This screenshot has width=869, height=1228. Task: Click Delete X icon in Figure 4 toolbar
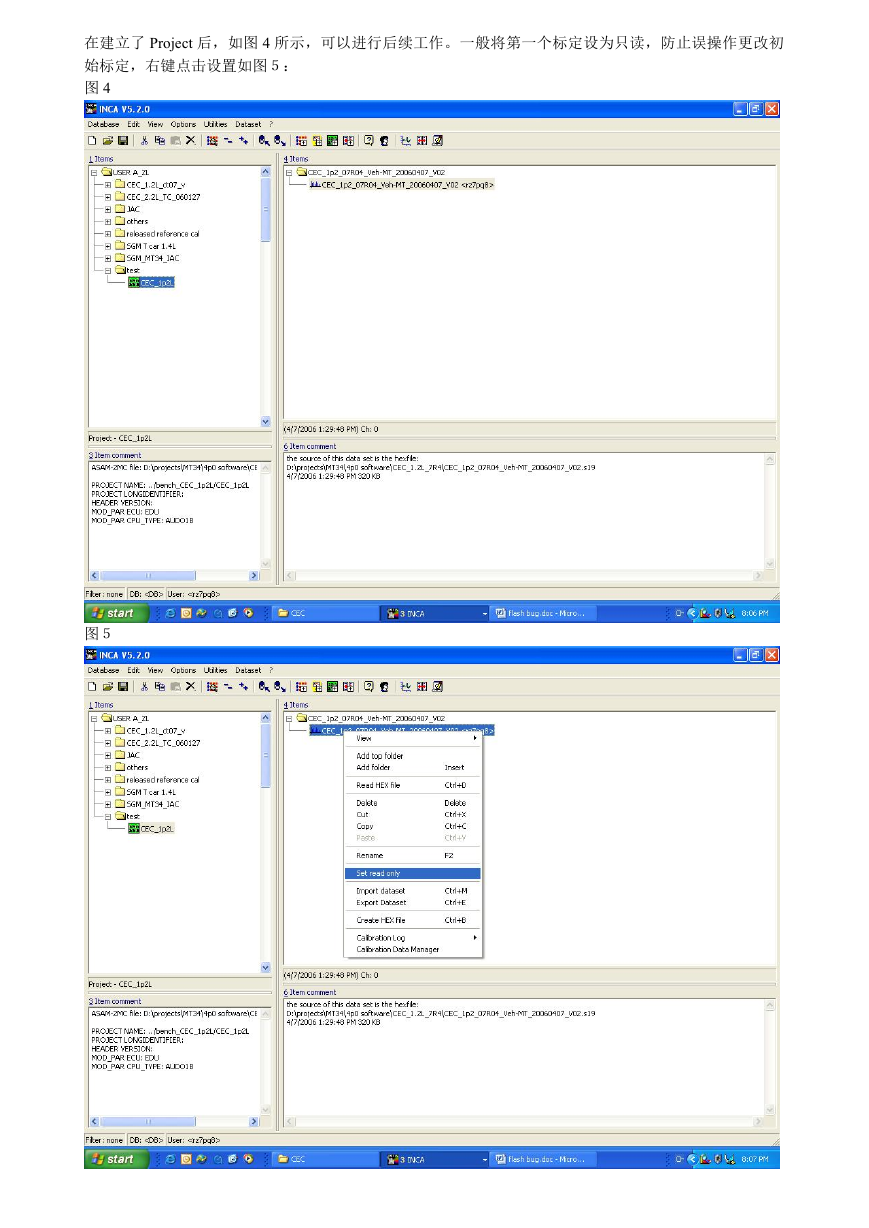point(190,140)
